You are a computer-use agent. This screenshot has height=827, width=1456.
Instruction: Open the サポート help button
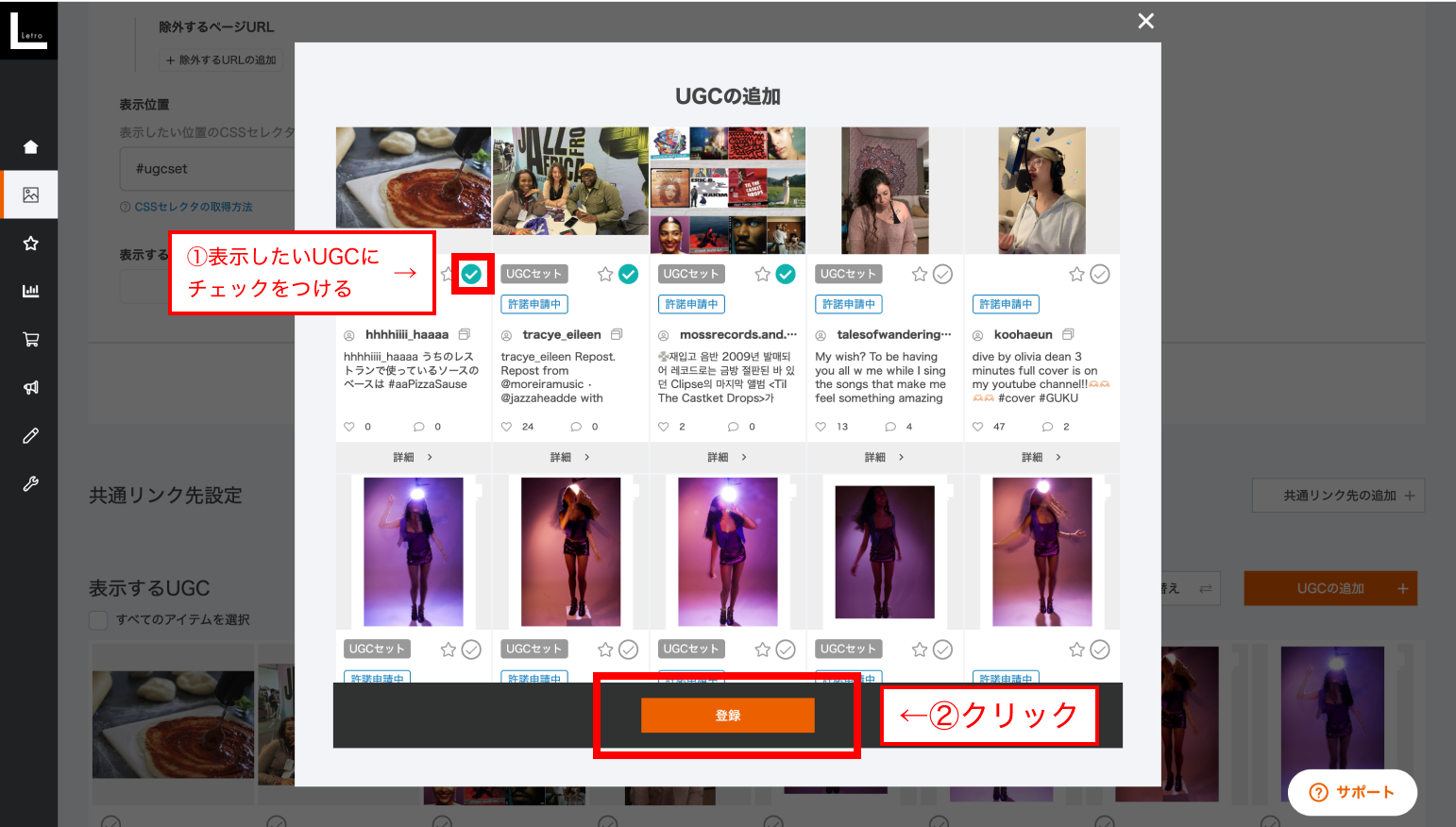click(1352, 793)
